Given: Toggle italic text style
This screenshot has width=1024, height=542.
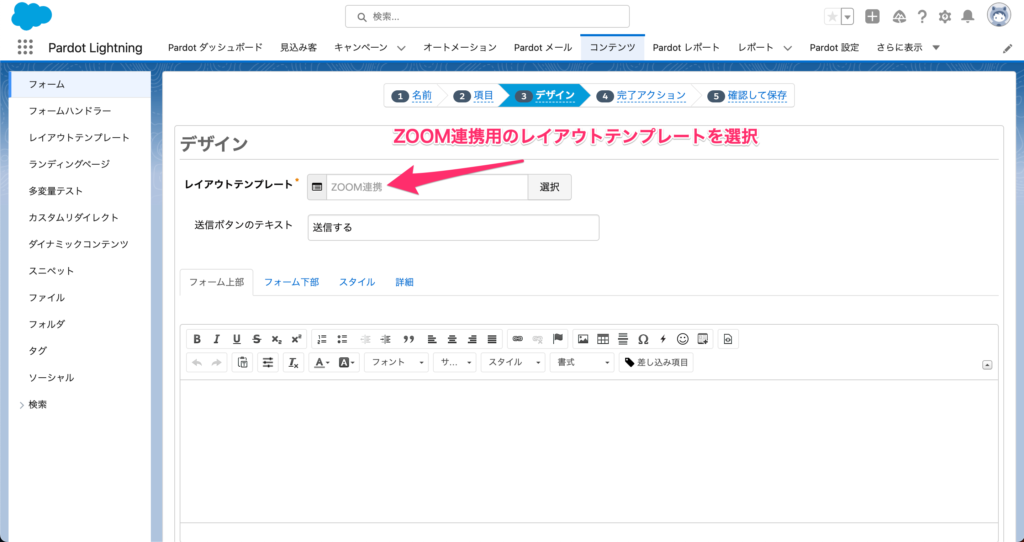Looking at the screenshot, I should point(217,339).
